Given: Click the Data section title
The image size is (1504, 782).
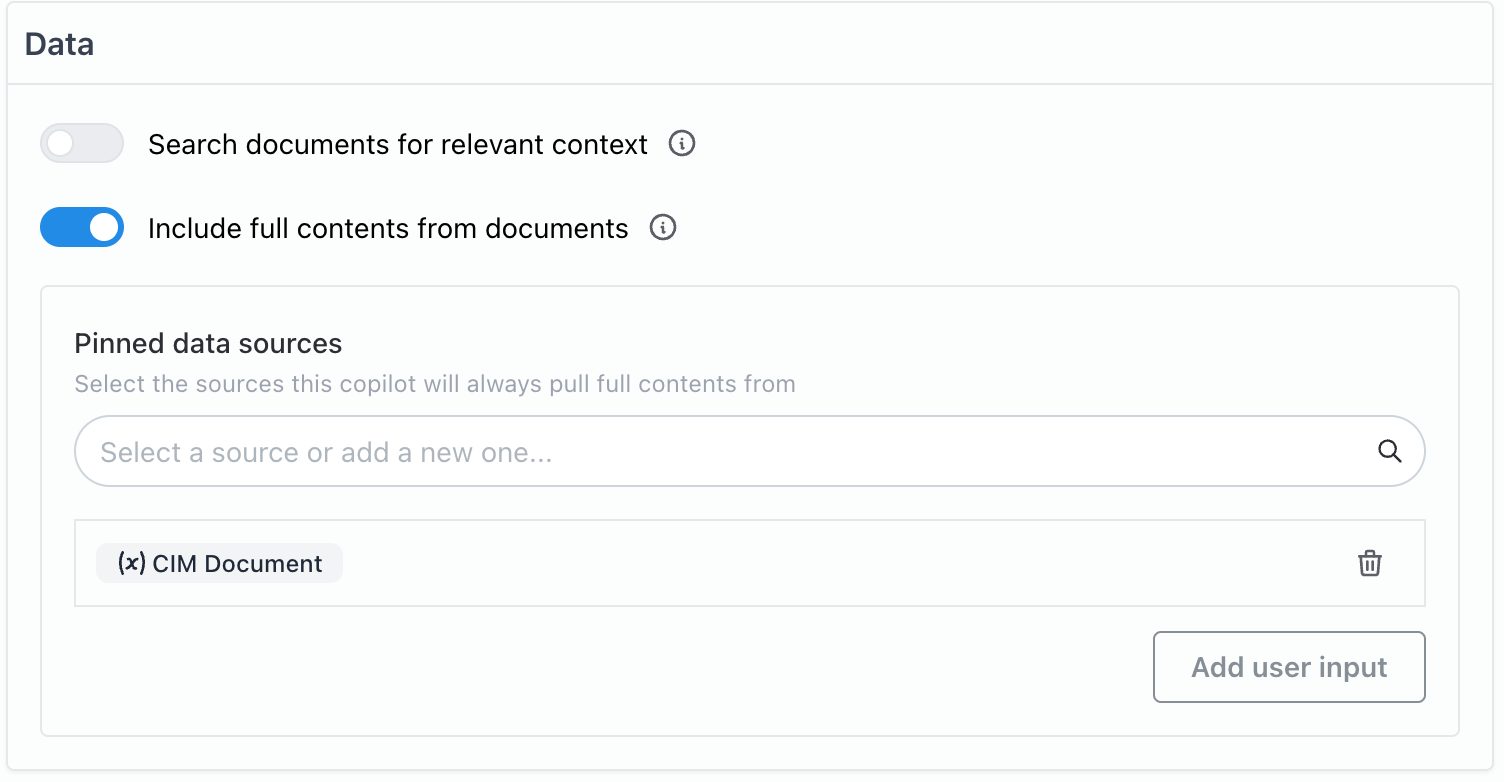Looking at the screenshot, I should coord(59,44).
